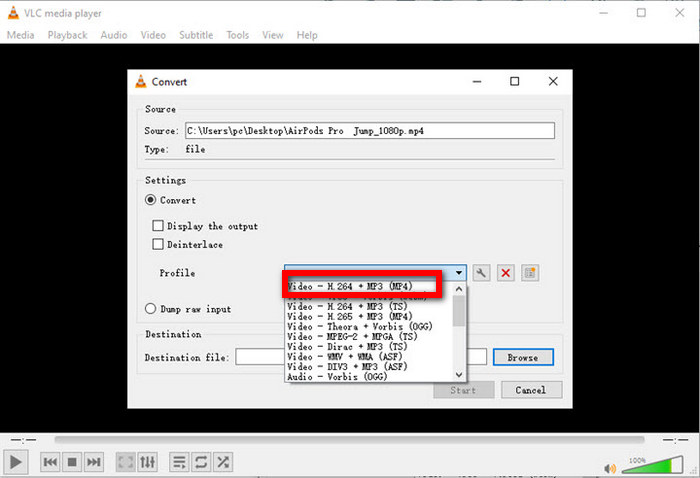
Task: Click the Stop playback button
Action: click(x=72, y=462)
